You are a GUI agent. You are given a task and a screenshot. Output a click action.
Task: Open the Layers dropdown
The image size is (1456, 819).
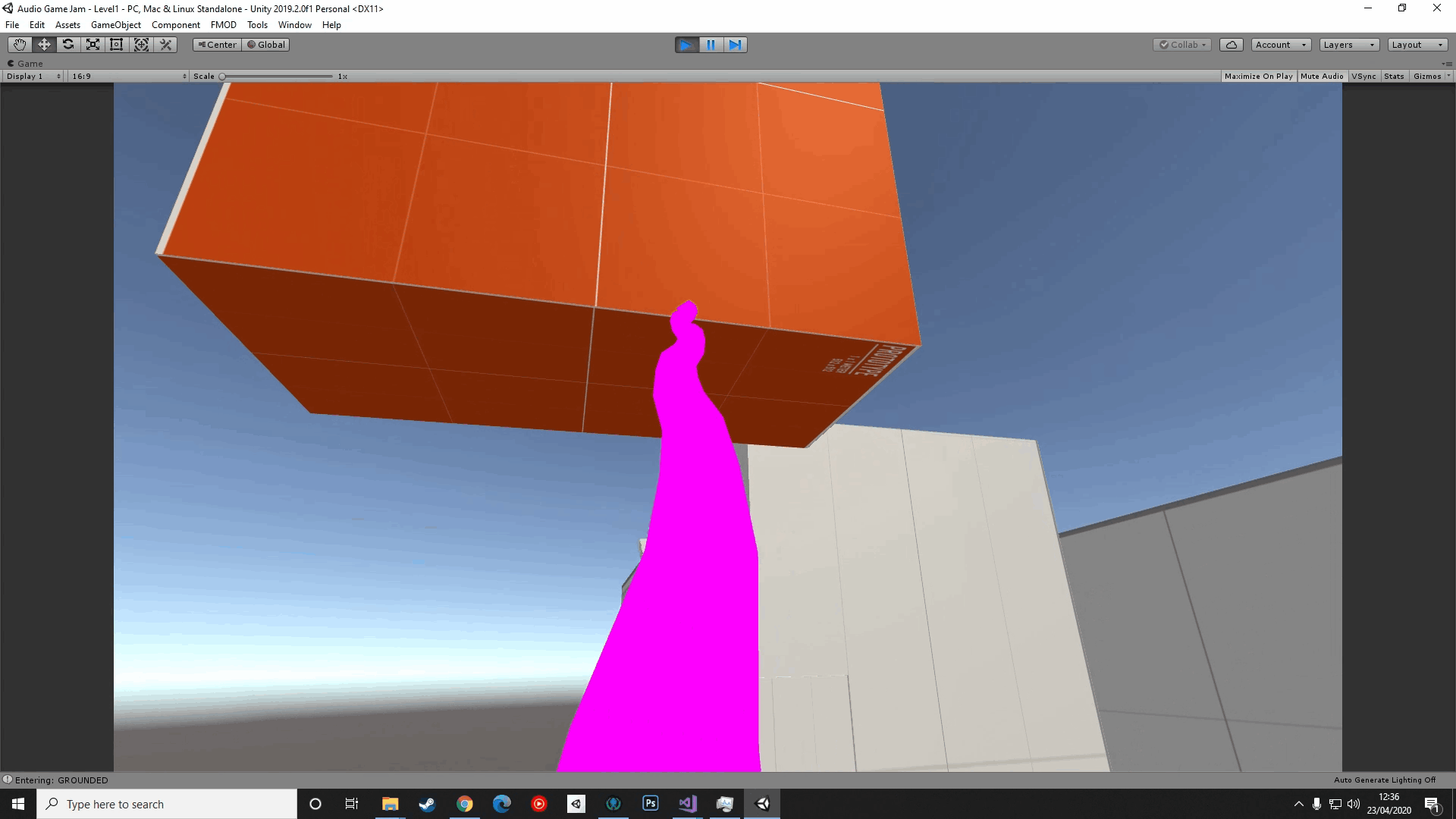1348,45
